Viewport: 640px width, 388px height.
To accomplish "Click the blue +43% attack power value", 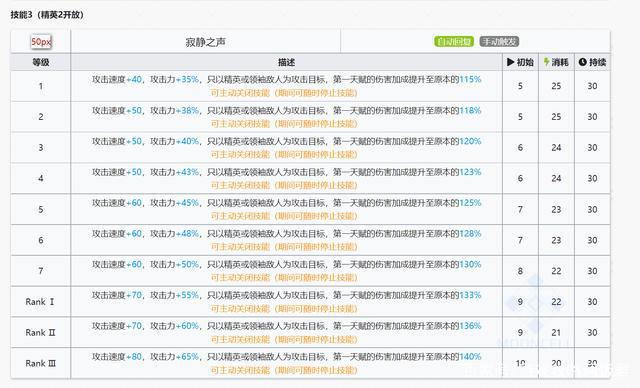I will click(187, 172).
